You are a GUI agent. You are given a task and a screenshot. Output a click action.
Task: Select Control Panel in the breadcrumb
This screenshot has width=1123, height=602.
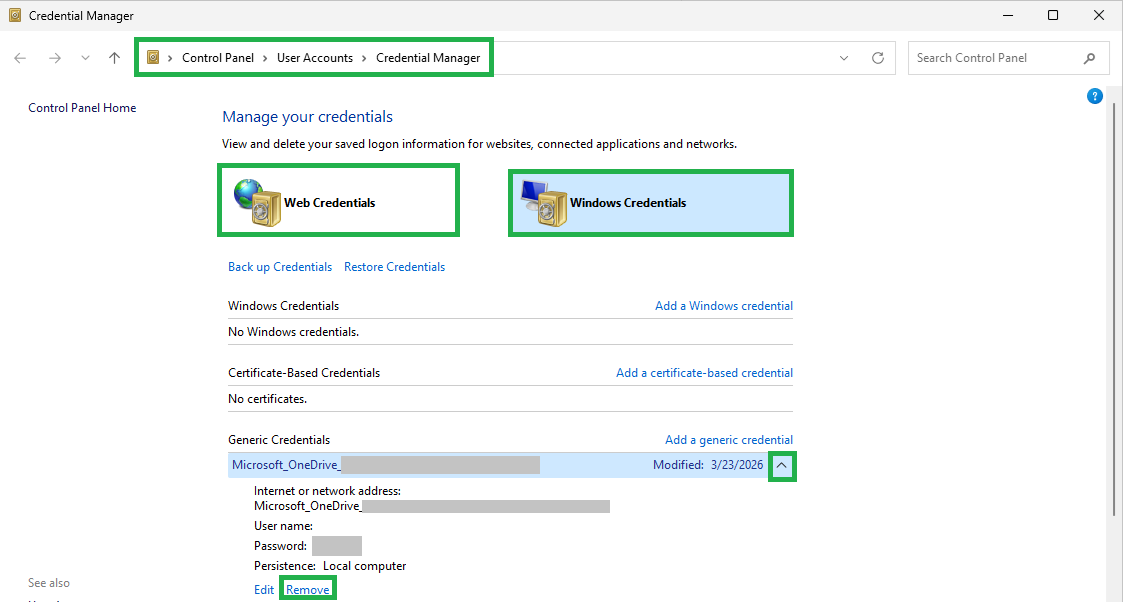[x=218, y=58]
